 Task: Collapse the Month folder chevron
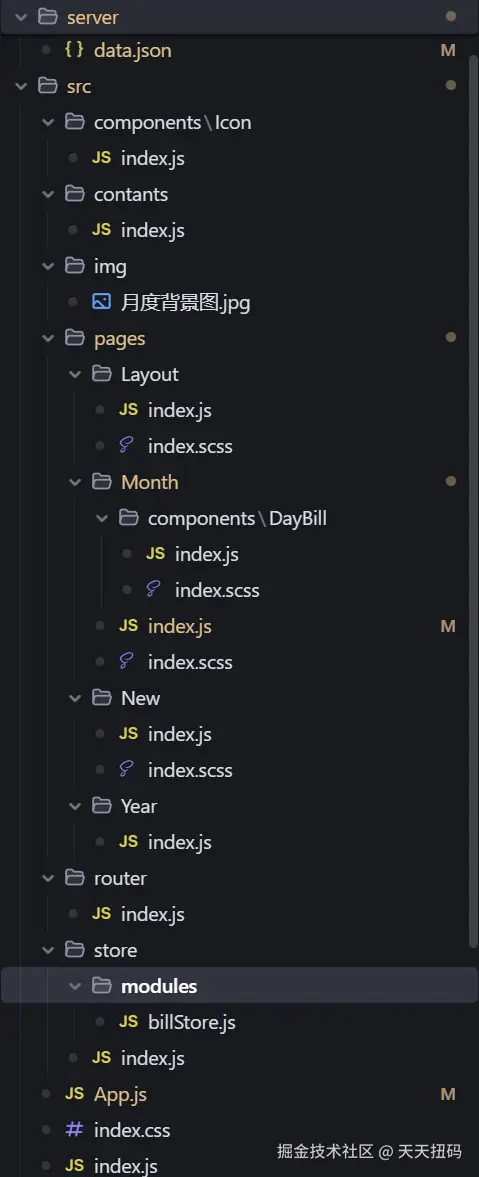[x=75, y=482]
